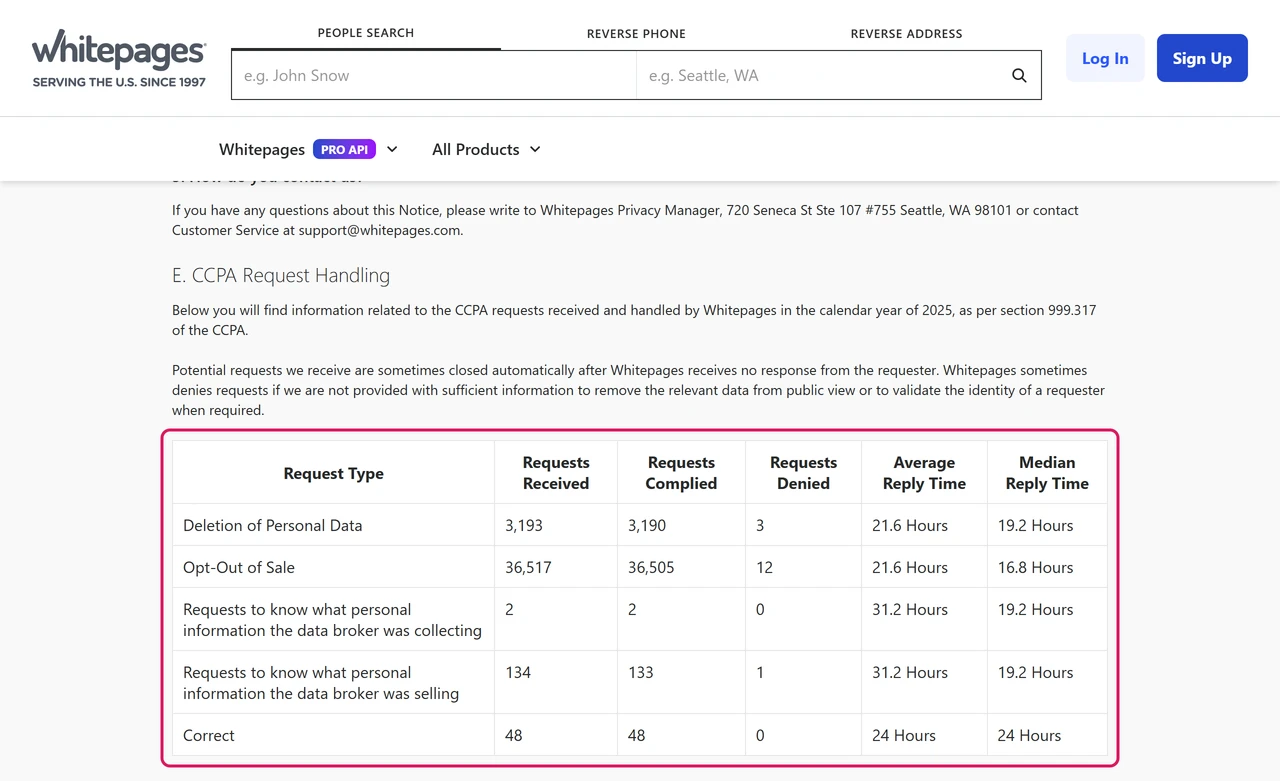Click the 'Opt-Out of Sale' row label

coord(239,567)
